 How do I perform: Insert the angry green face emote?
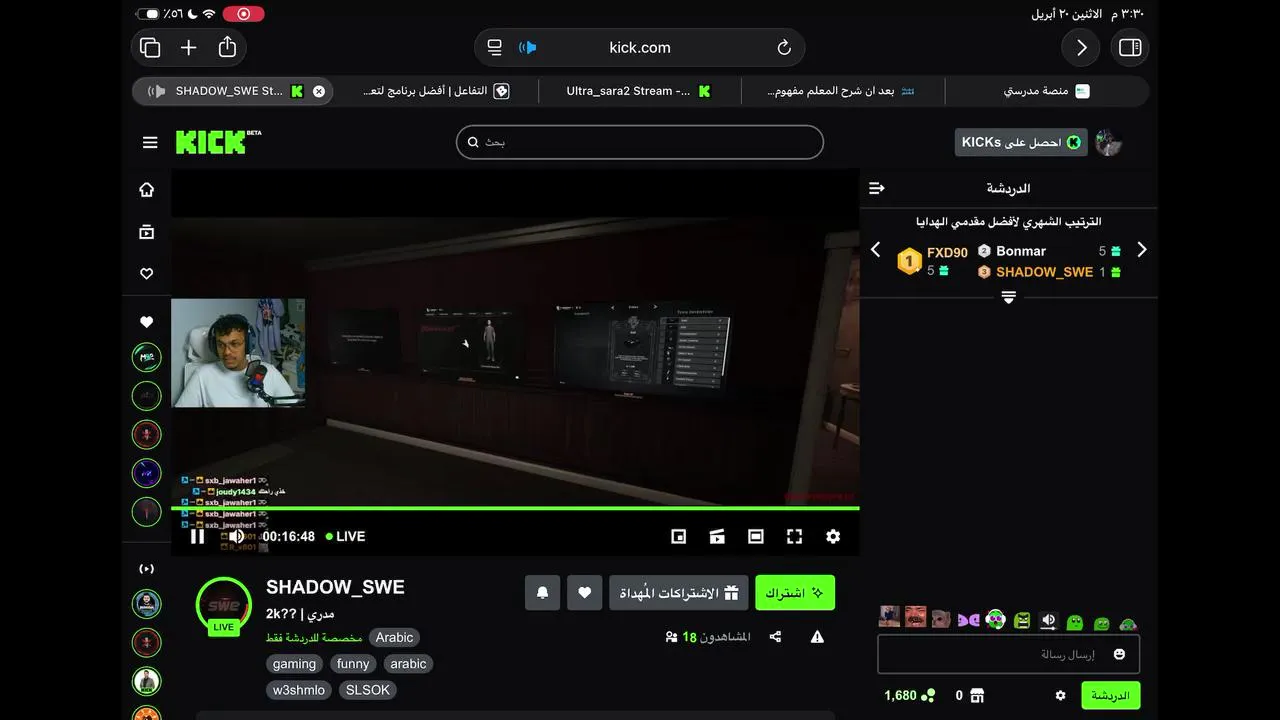1022,621
